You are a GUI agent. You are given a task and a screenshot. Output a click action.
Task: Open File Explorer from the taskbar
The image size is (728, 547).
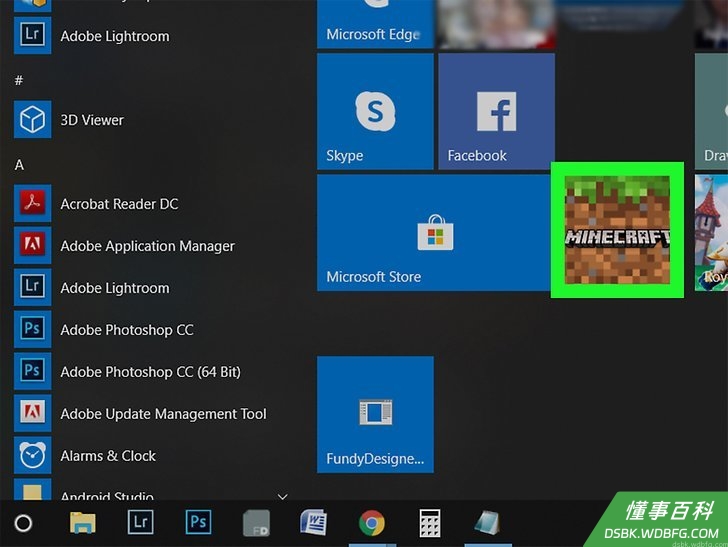point(83,523)
